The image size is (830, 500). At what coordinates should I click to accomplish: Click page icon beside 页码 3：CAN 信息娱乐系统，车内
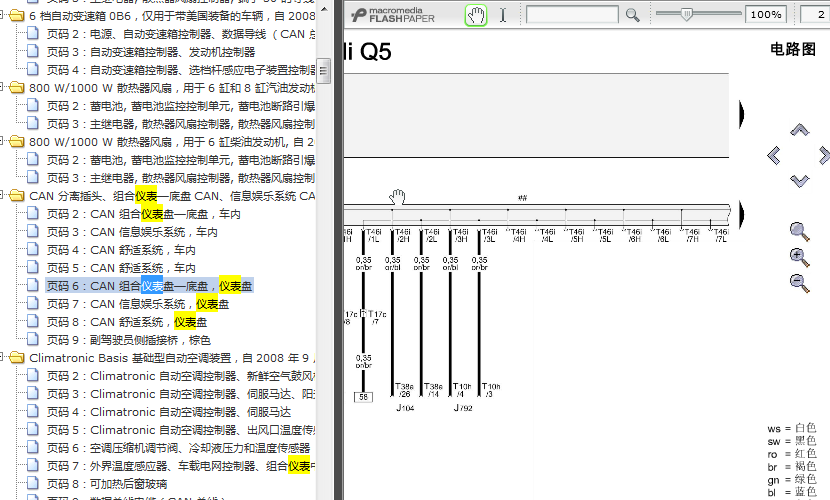click(33, 231)
